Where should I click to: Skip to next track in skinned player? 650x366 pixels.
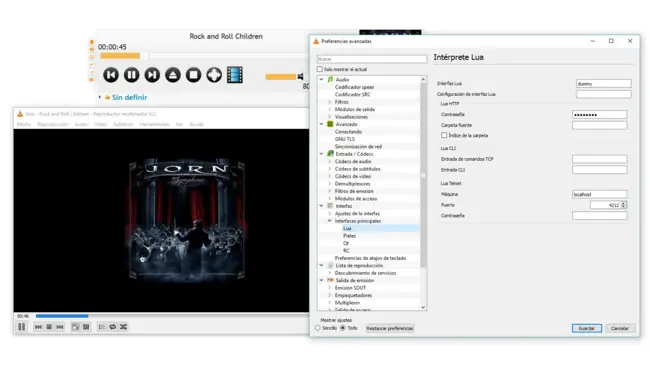(x=152, y=75)
